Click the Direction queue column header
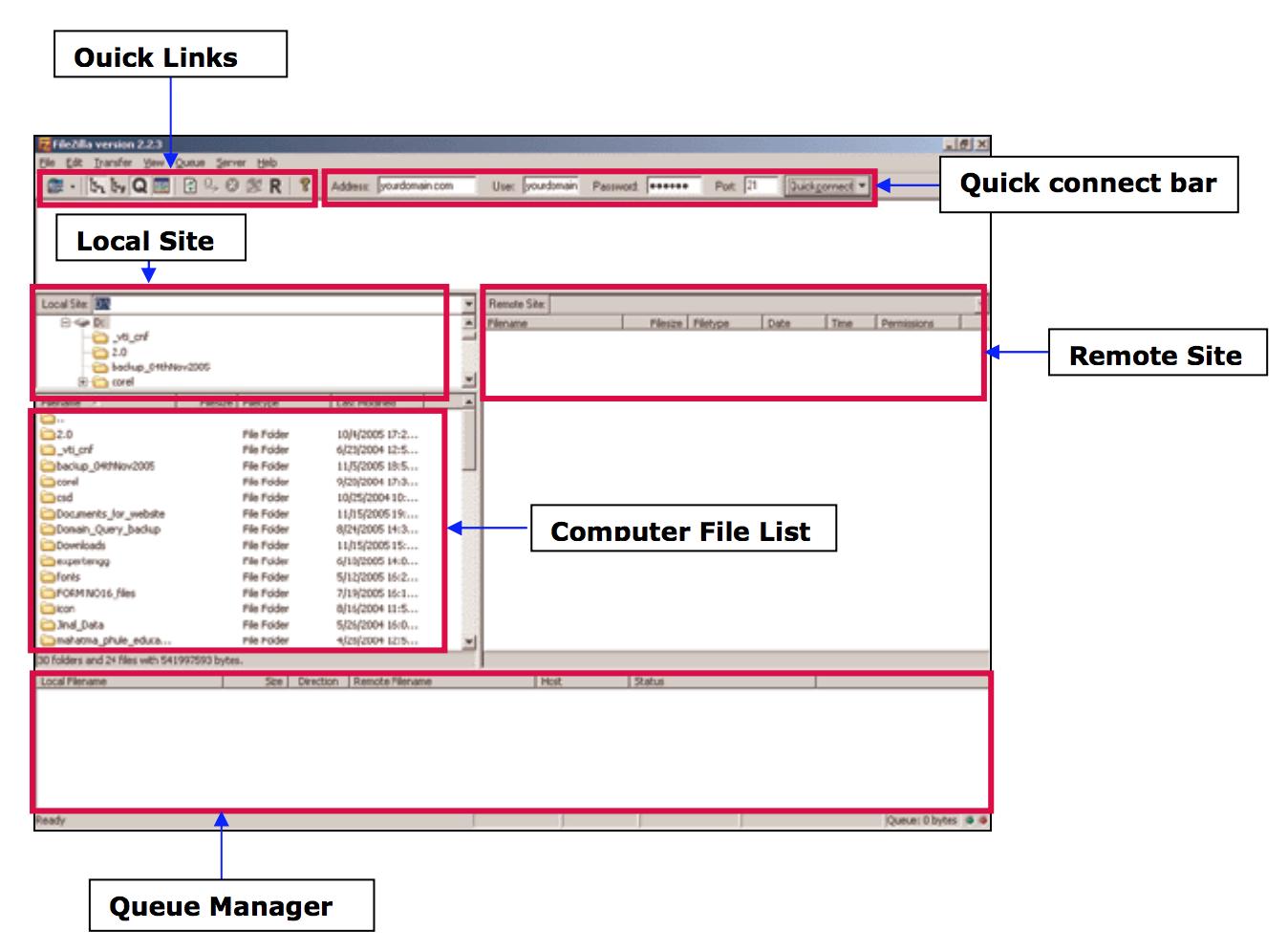The image size is (1288, 952). 318,682
